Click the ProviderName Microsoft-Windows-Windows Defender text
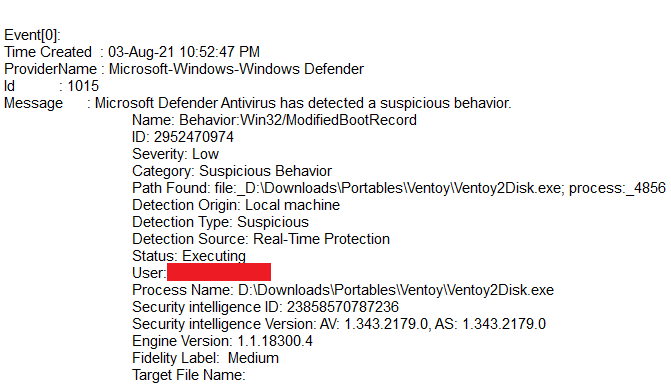This screenshot has height=392, width=671. [x=184, y=69]
